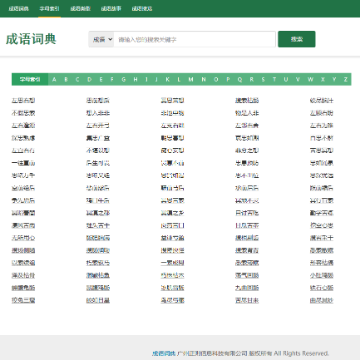The width and height of the screenshot is (360, 360).
Task: Open the idiom 铁石心肠
Action: pyautogui.click(x=322, y=288)
